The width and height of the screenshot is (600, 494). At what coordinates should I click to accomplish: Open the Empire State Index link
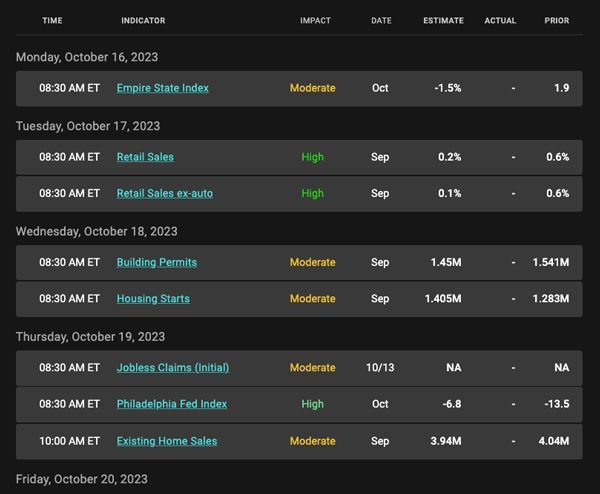point(162,88)
